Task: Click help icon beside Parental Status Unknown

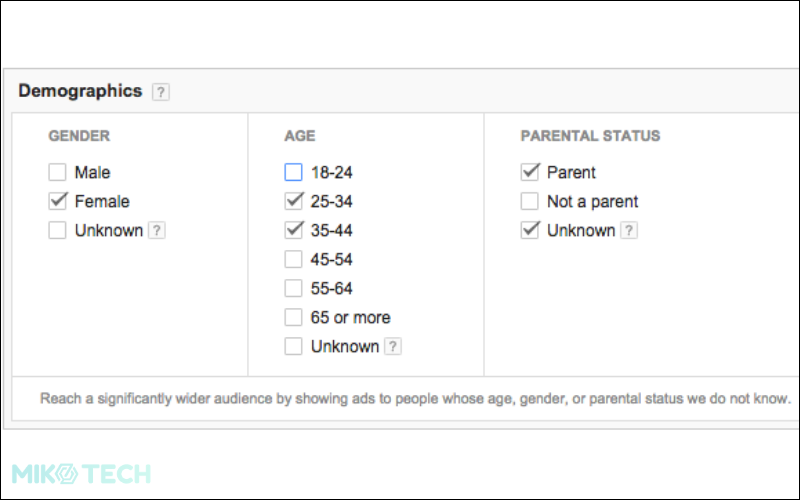Action: pyautogui.click(x=629, y=231)
